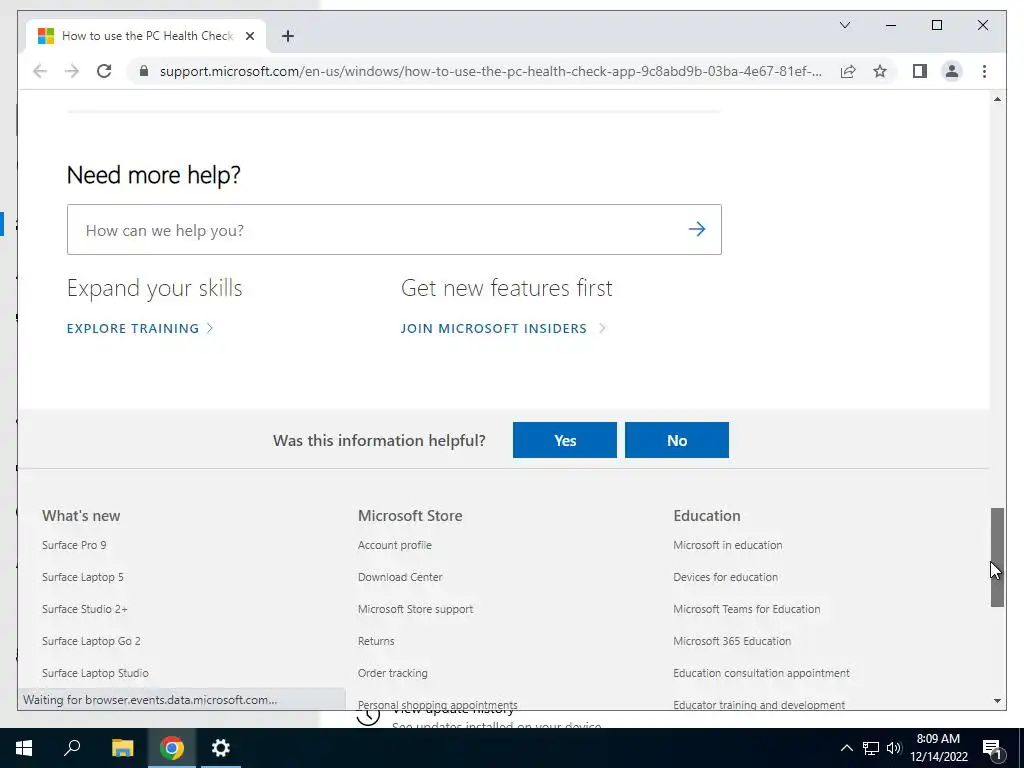Open the Chrome profile avatar
Image resolution: width=1024 pixels, height=768 pixels.
(x=952, y=71)
